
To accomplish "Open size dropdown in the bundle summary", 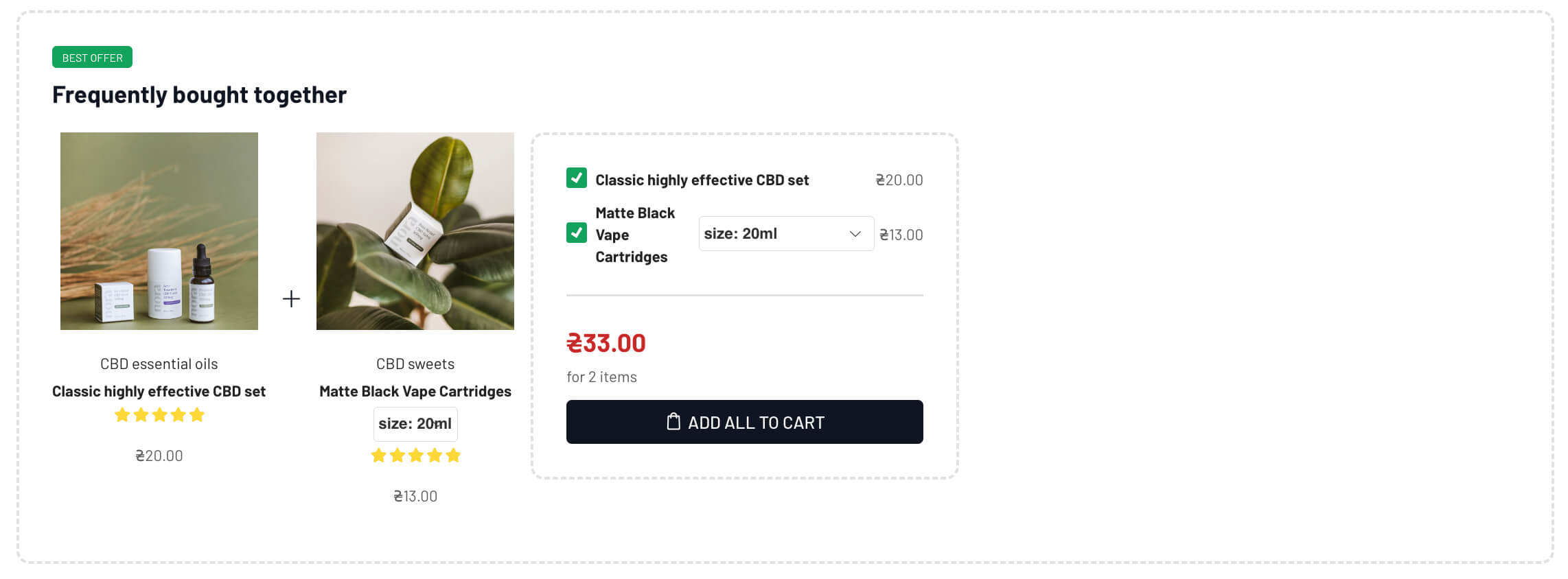I will [776, 234].
